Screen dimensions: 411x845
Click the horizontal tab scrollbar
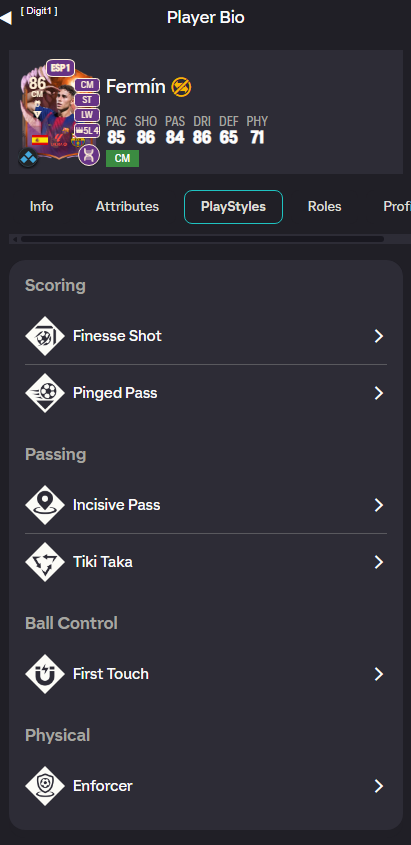point(202,239)
